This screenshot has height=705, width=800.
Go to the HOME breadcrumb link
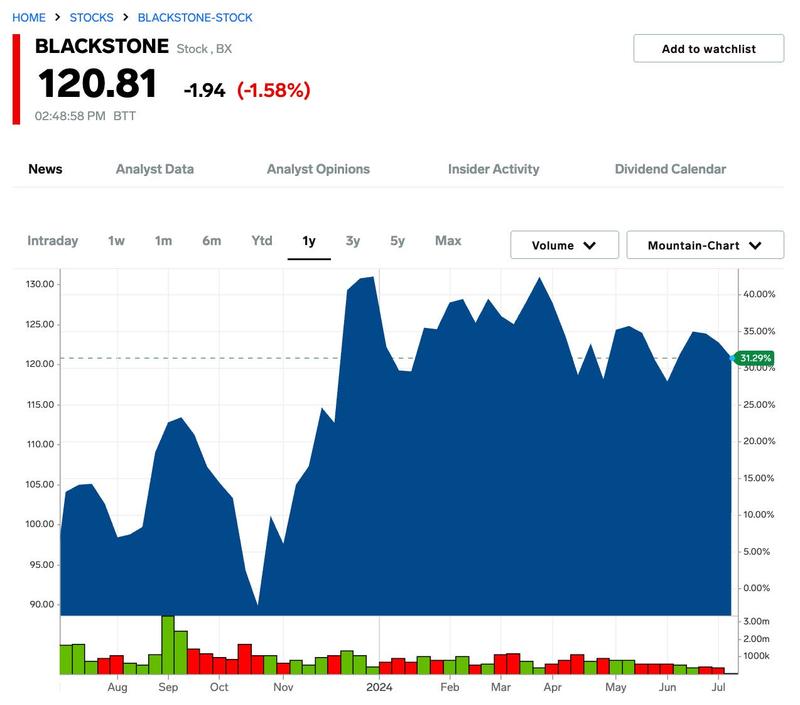tap(29, 17)
